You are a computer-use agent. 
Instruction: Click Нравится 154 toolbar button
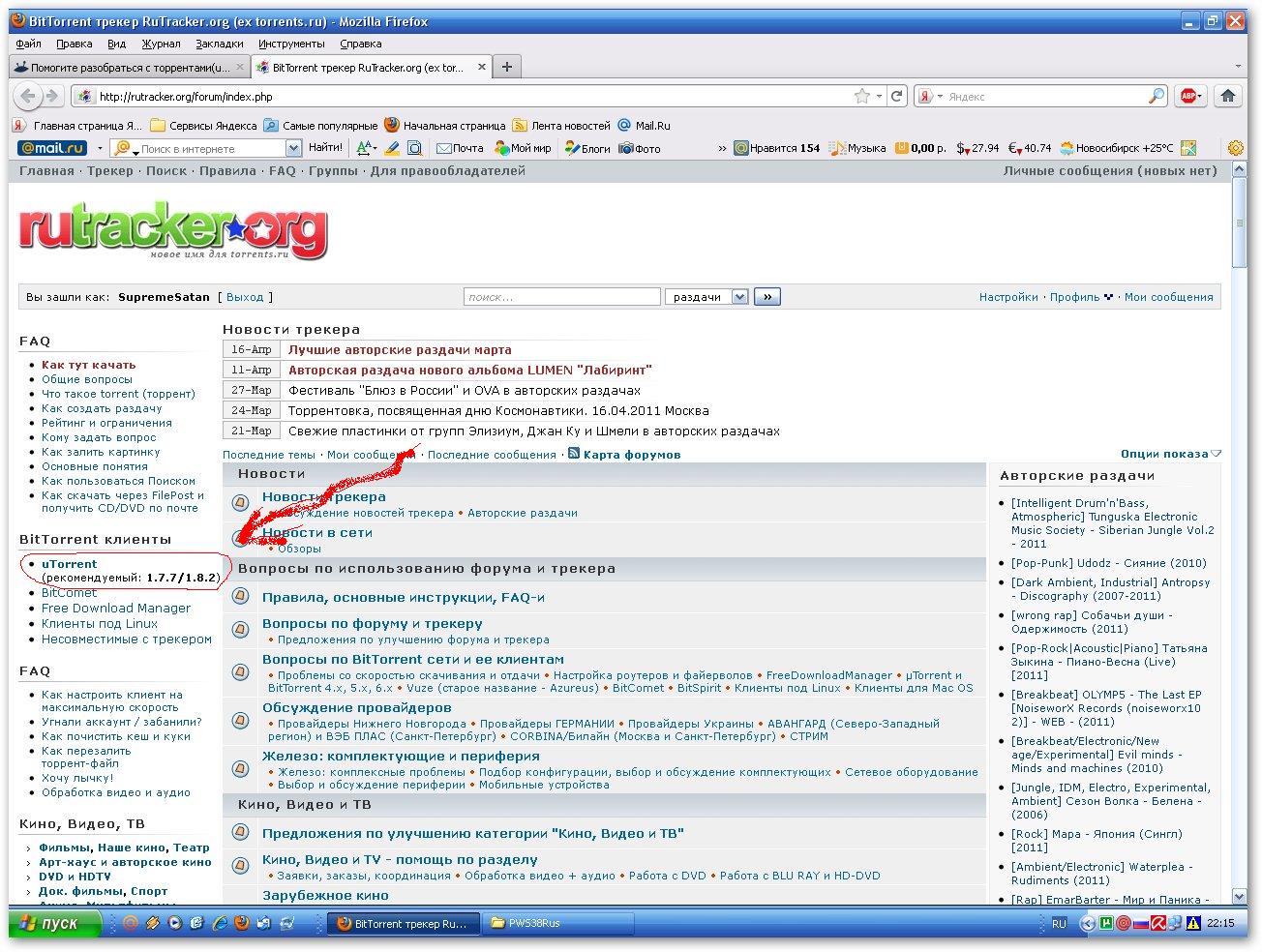click(x=777, y=148)
